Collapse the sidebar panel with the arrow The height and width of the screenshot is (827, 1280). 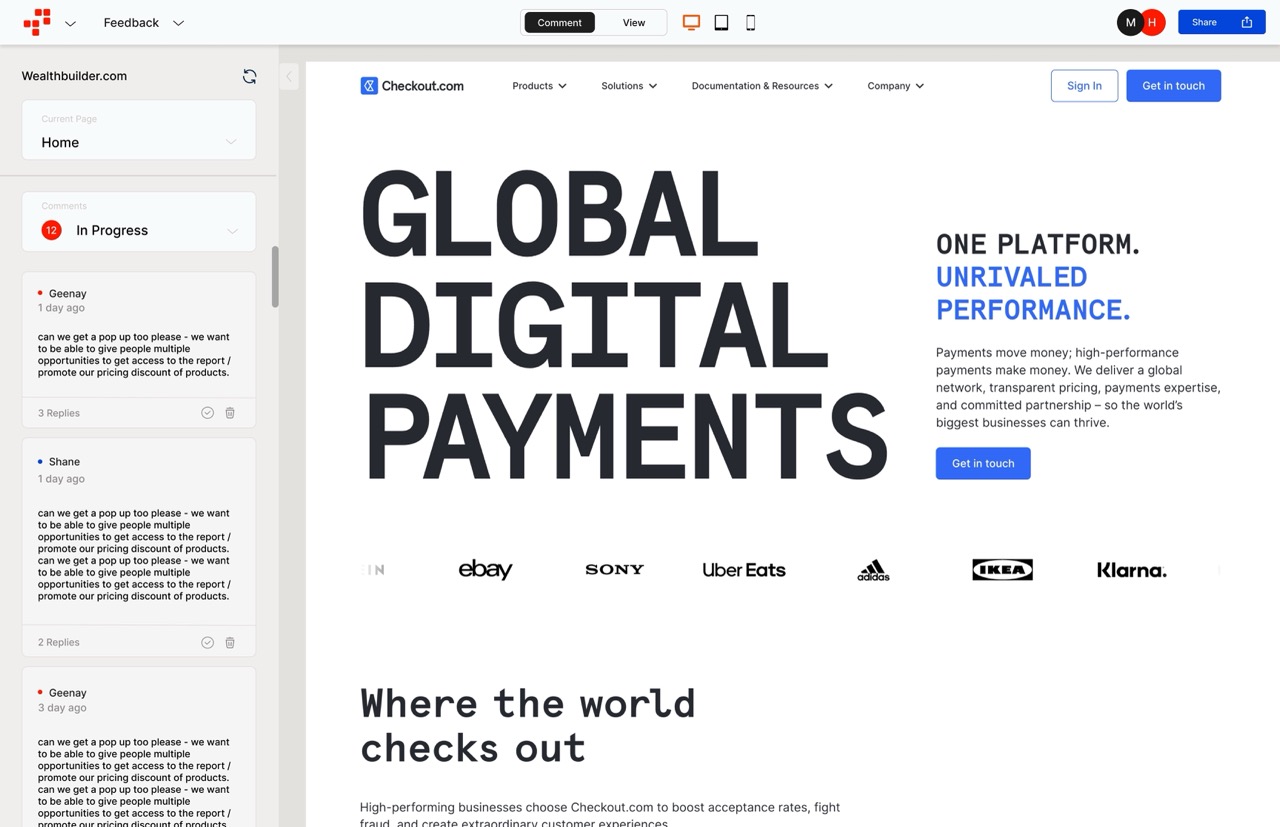click(289, 76)
